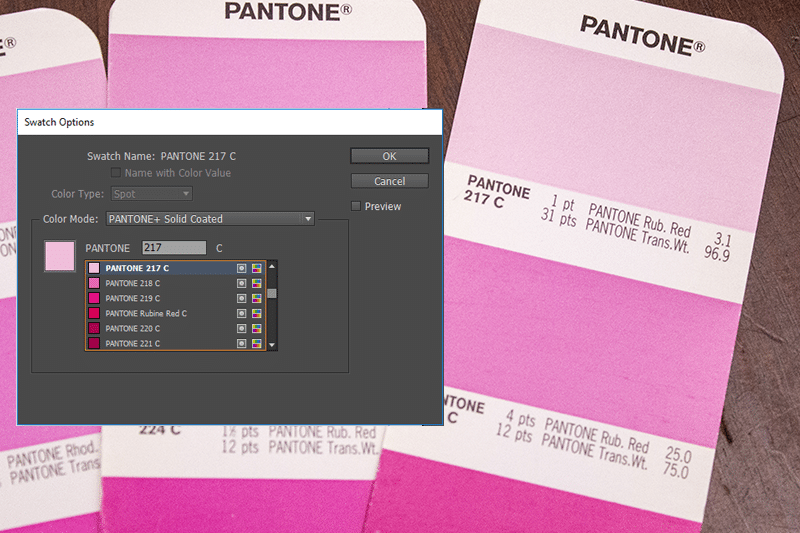Select PANTONE 220 C in the list

[175, 328]
